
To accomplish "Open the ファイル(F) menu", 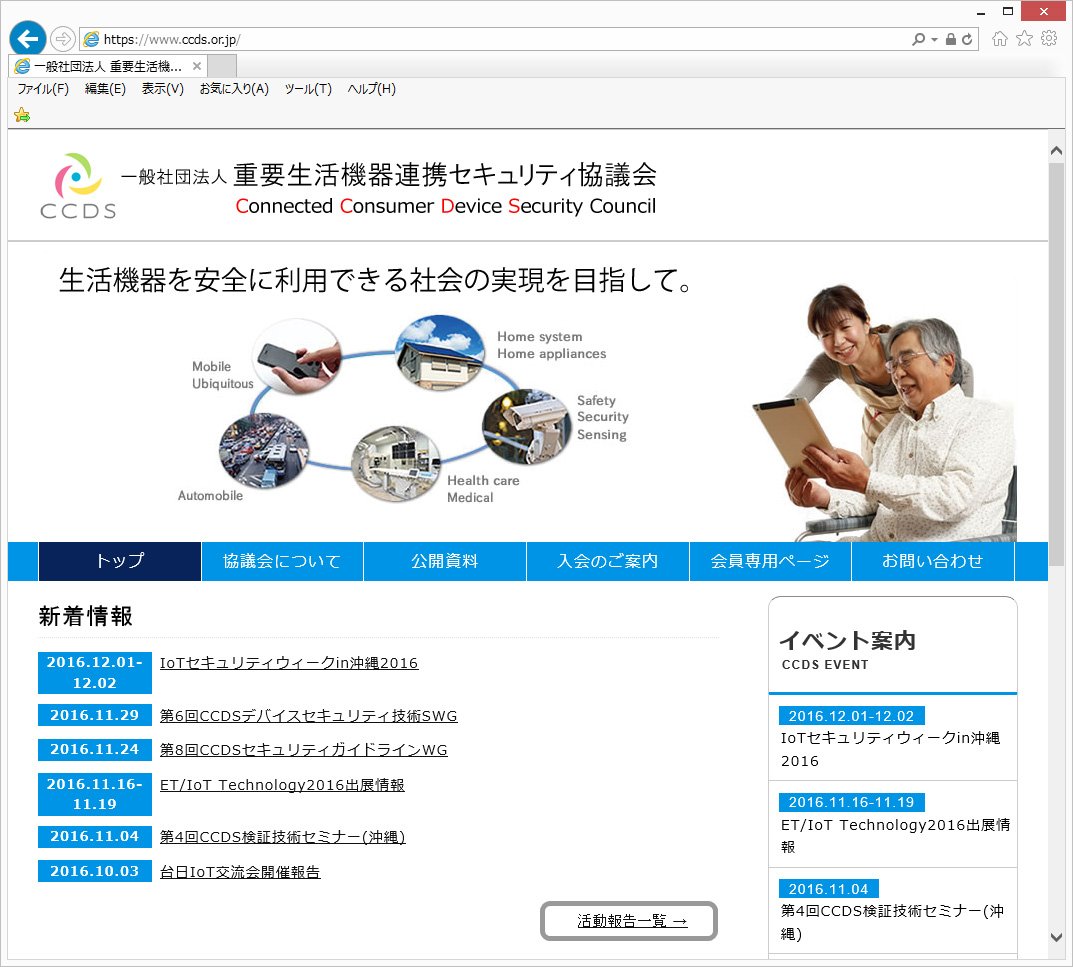I will 43,89.
